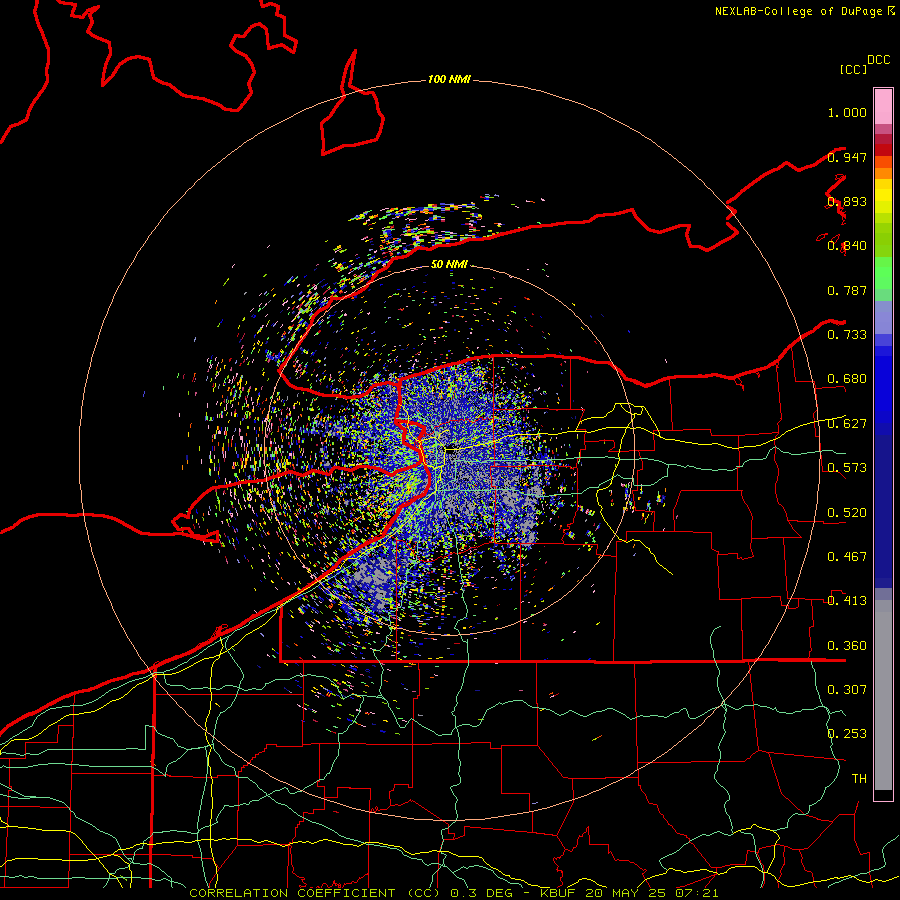
Task: Click the 50 NMI range ring label
Action: coord(449,264)
